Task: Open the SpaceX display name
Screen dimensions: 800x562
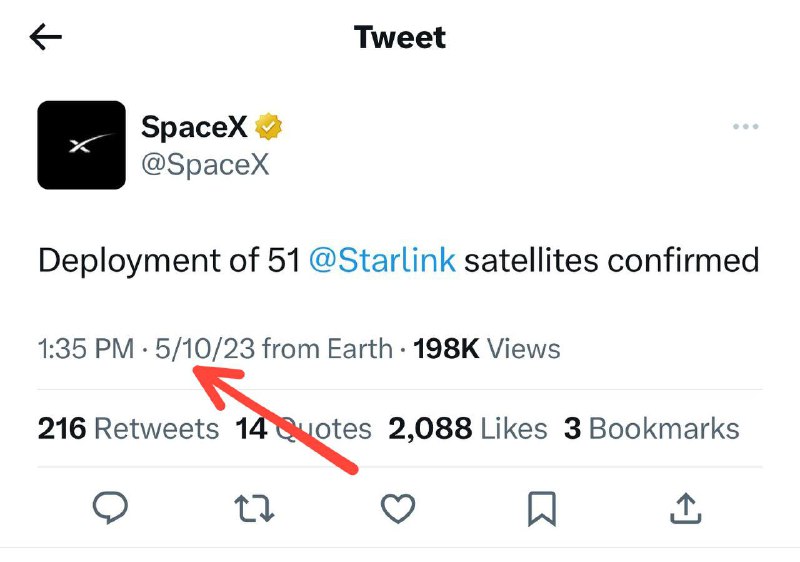Action: tap(194, 126)
